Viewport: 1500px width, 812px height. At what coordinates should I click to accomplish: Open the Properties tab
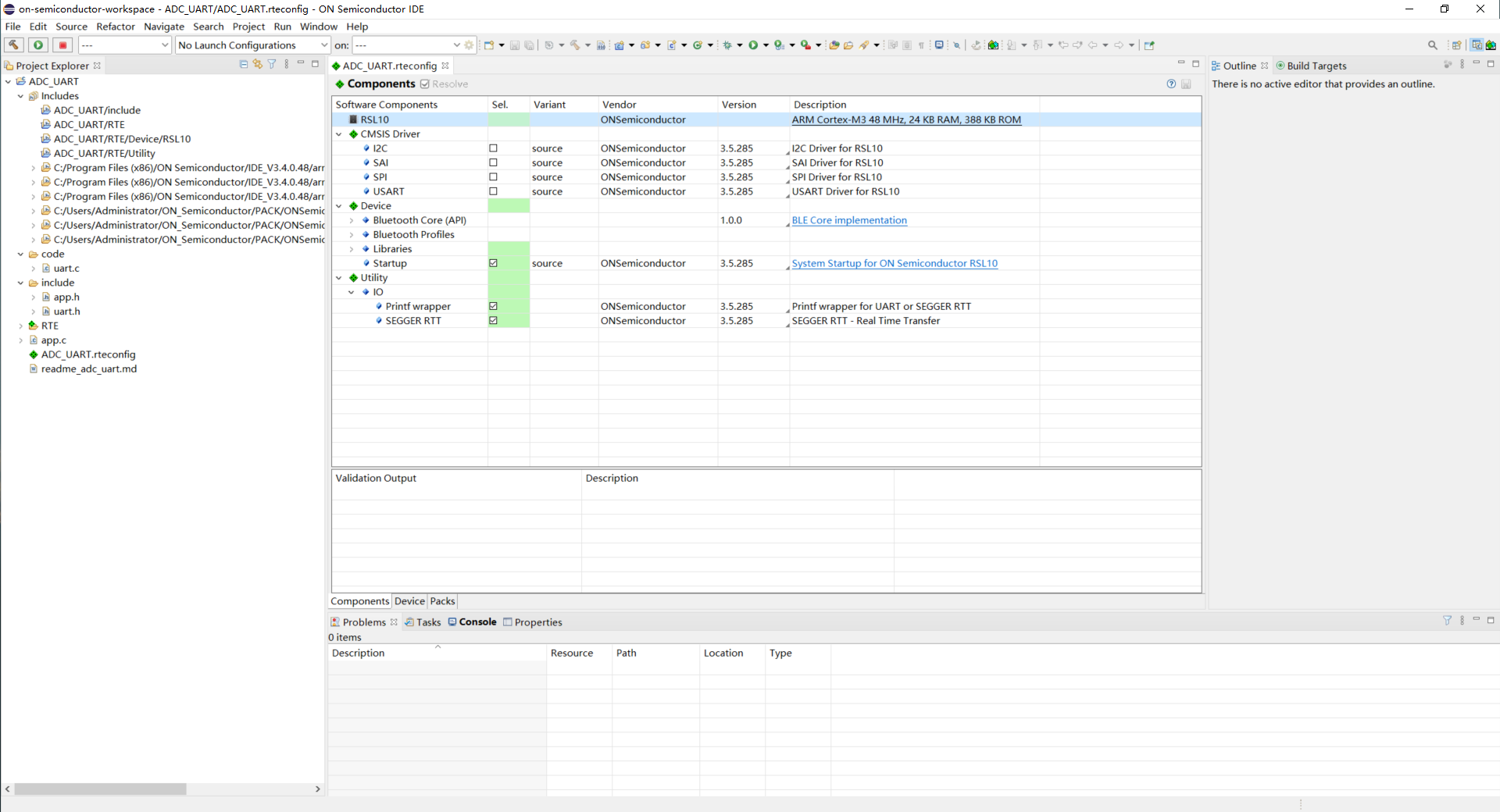click(x=533, y=622)
